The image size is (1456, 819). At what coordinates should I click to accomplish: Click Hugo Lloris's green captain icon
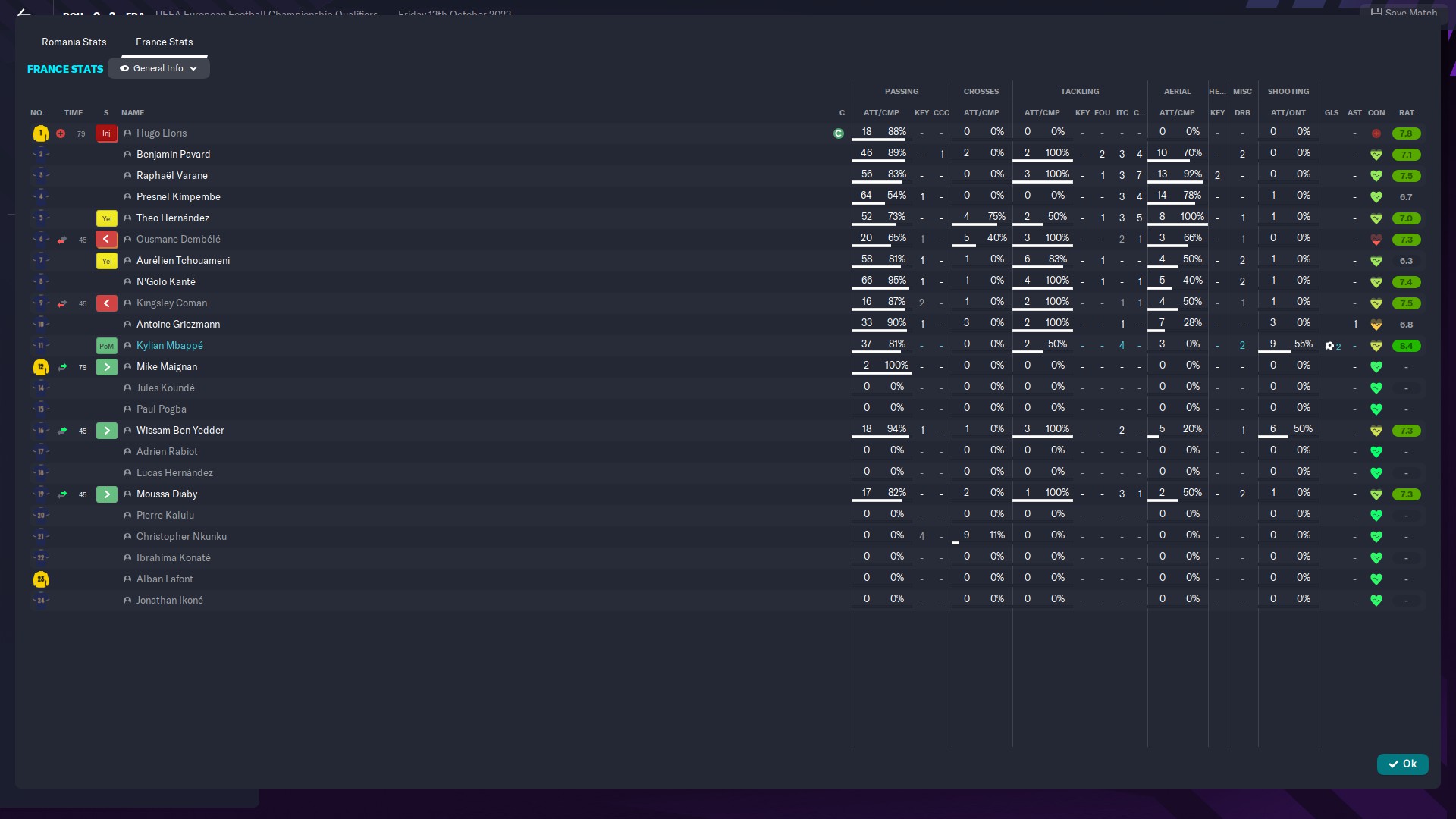(838, 133)
